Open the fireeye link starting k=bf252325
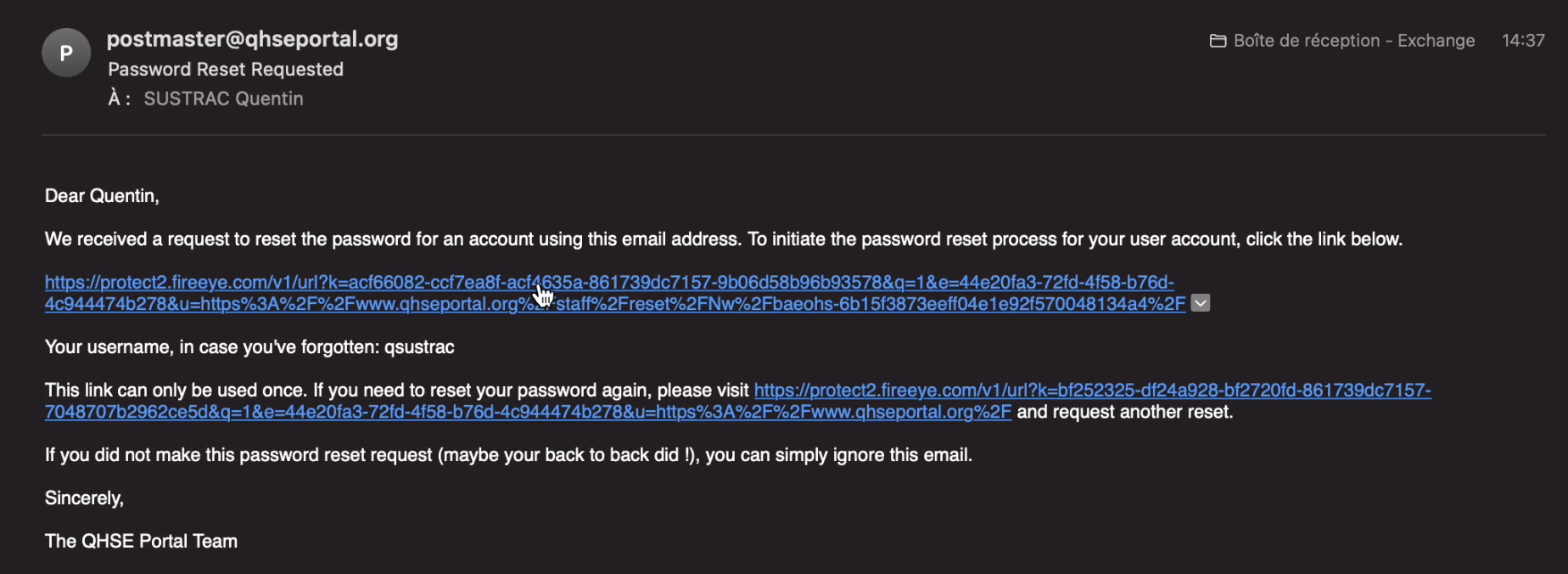 (x=1092, y=390)
